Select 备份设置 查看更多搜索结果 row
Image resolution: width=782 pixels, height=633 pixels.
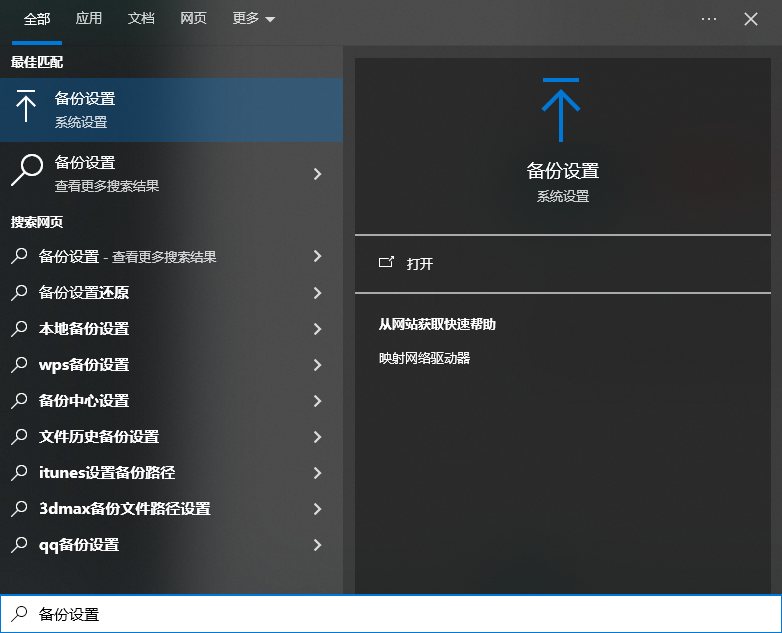tap(172, 174)
